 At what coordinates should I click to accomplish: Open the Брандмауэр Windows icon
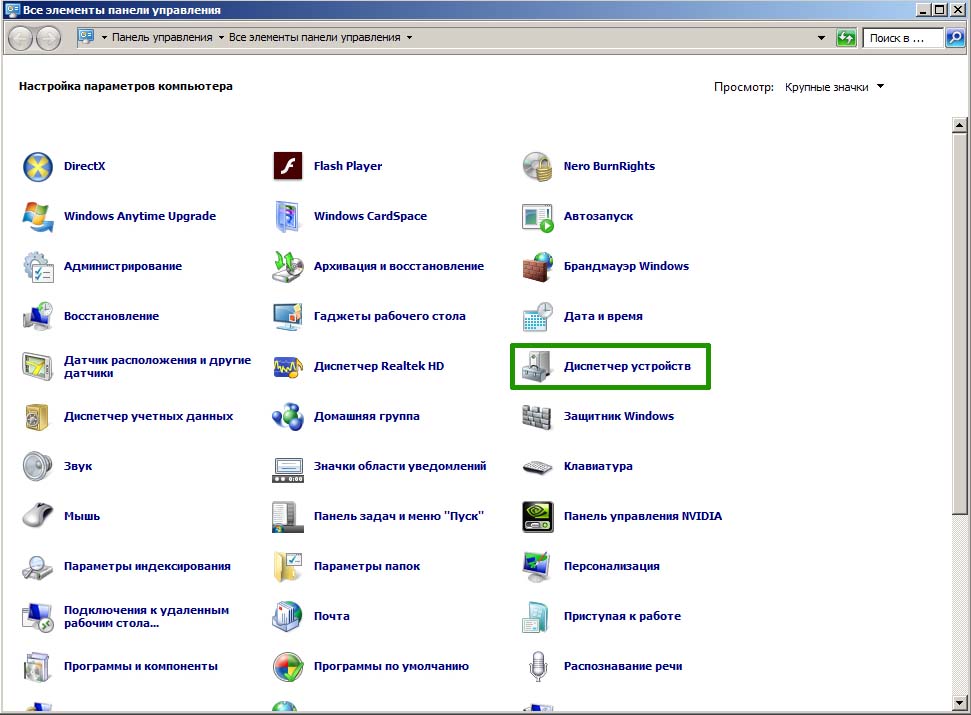pos(538,267)
